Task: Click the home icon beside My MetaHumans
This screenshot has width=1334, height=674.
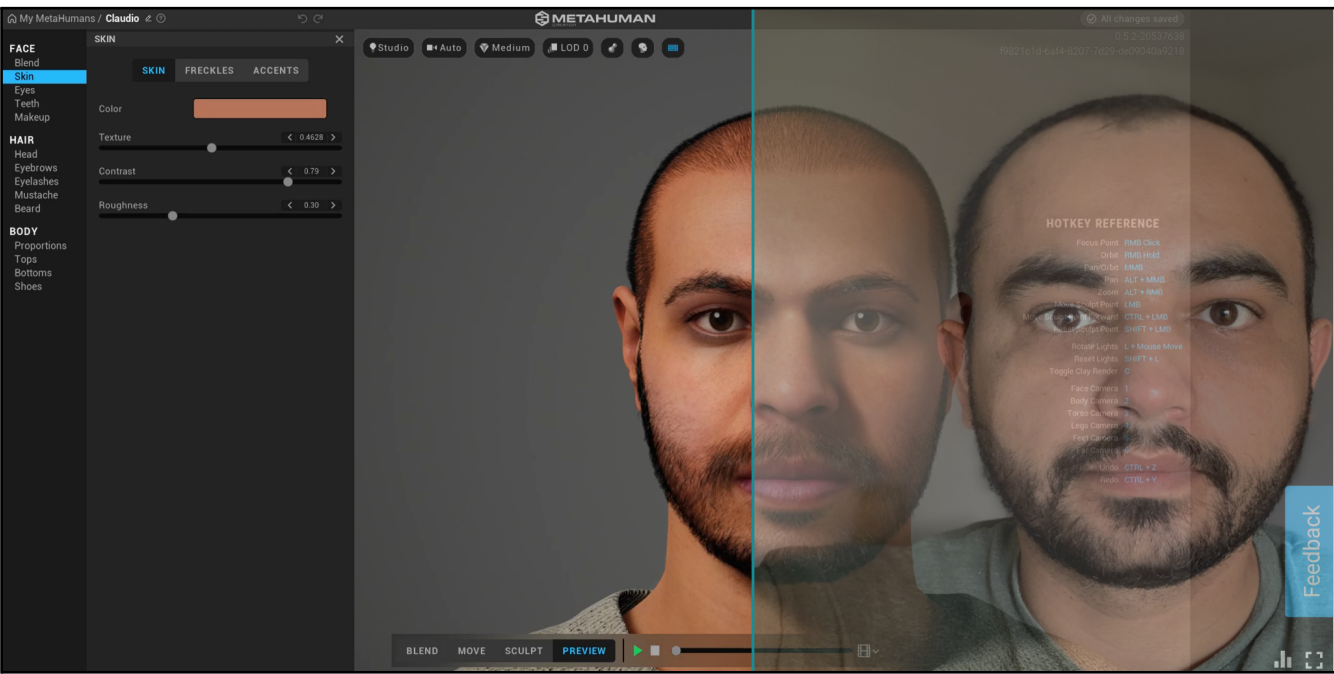Action: pos(12,19)
